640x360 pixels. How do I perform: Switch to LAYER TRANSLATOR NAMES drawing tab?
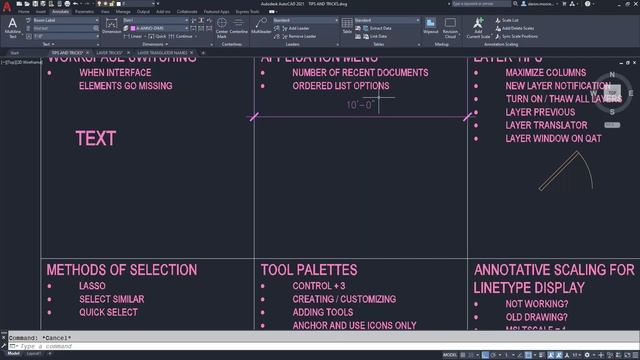click(162, 53)
